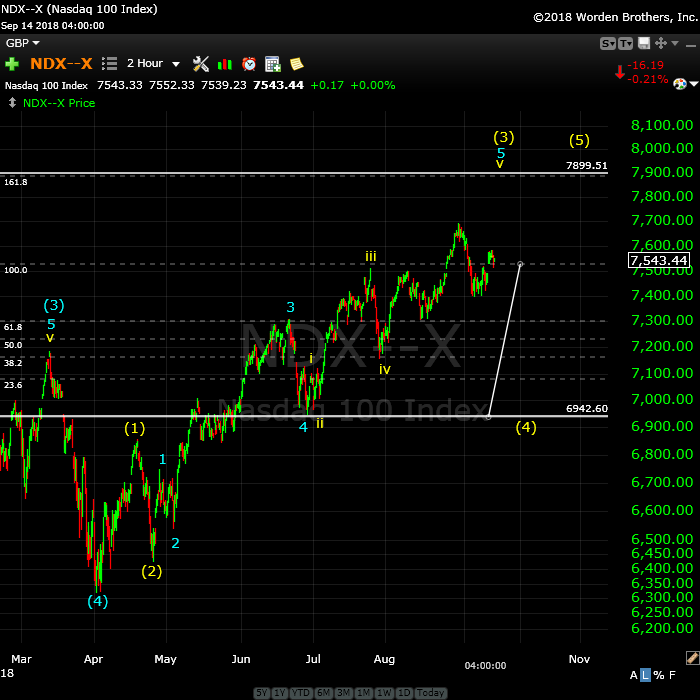Click the four-way move arrows icon
This screenshot has width=700, height=700.
coord(661,43)
